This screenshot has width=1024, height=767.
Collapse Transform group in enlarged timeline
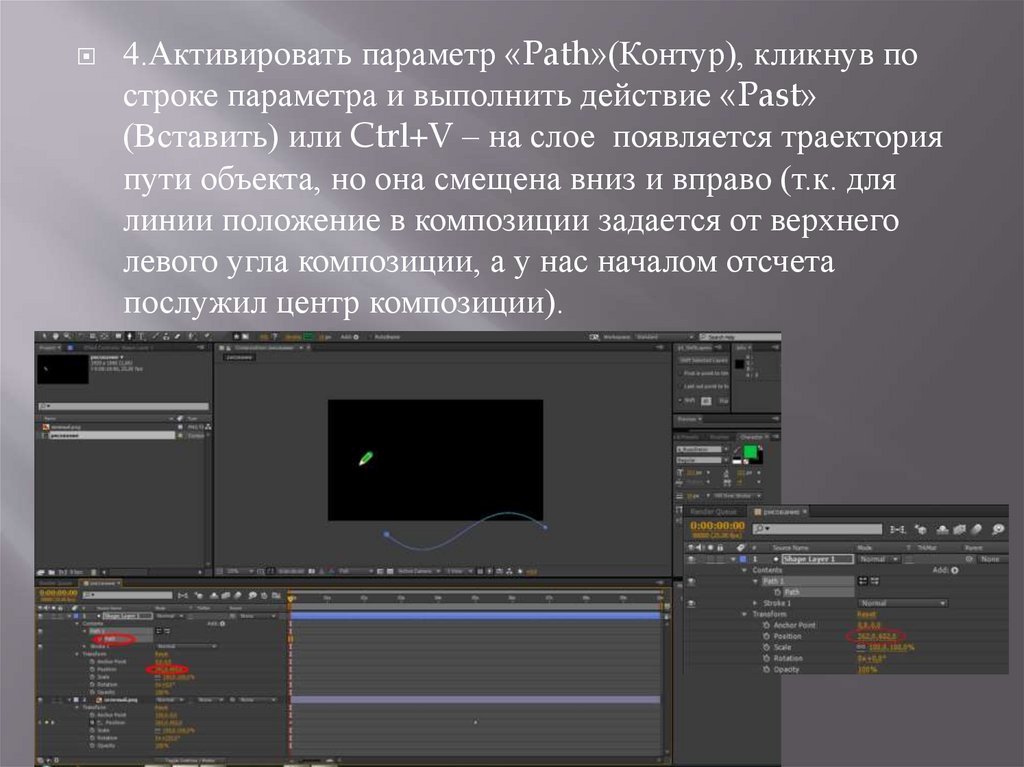coord(744,614)
